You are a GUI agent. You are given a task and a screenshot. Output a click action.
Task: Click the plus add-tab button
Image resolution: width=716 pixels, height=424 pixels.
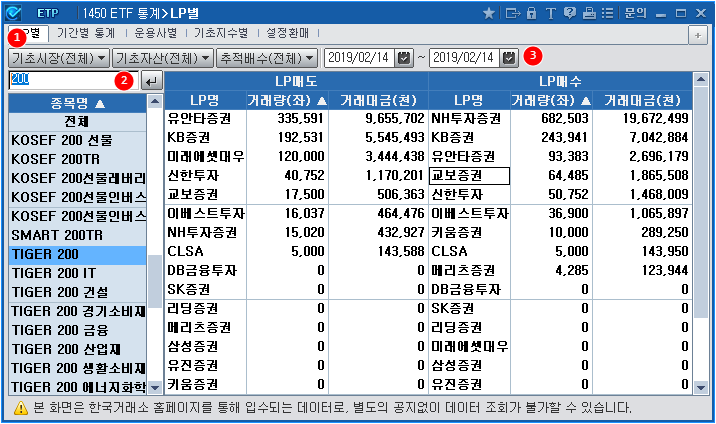(x=697, y=34)
